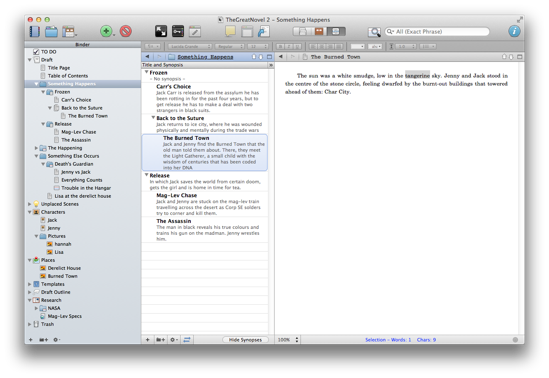Viewport: 549px width, 378px height.
Task: Open binder footer gear action menu
Action: tap(56, 340)
